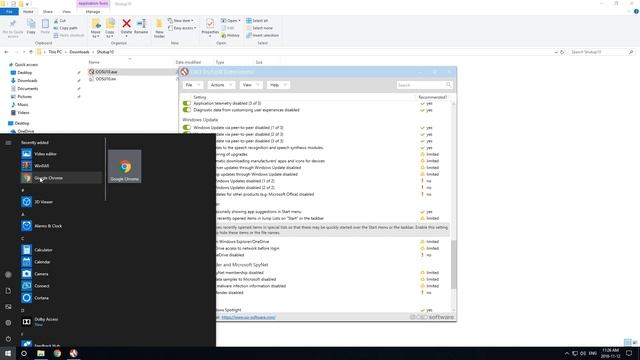Click the ShutUp10 vertical scrollbar thumb
The height and width of the screenshot is (360, 640).
[x=453, y=264]
